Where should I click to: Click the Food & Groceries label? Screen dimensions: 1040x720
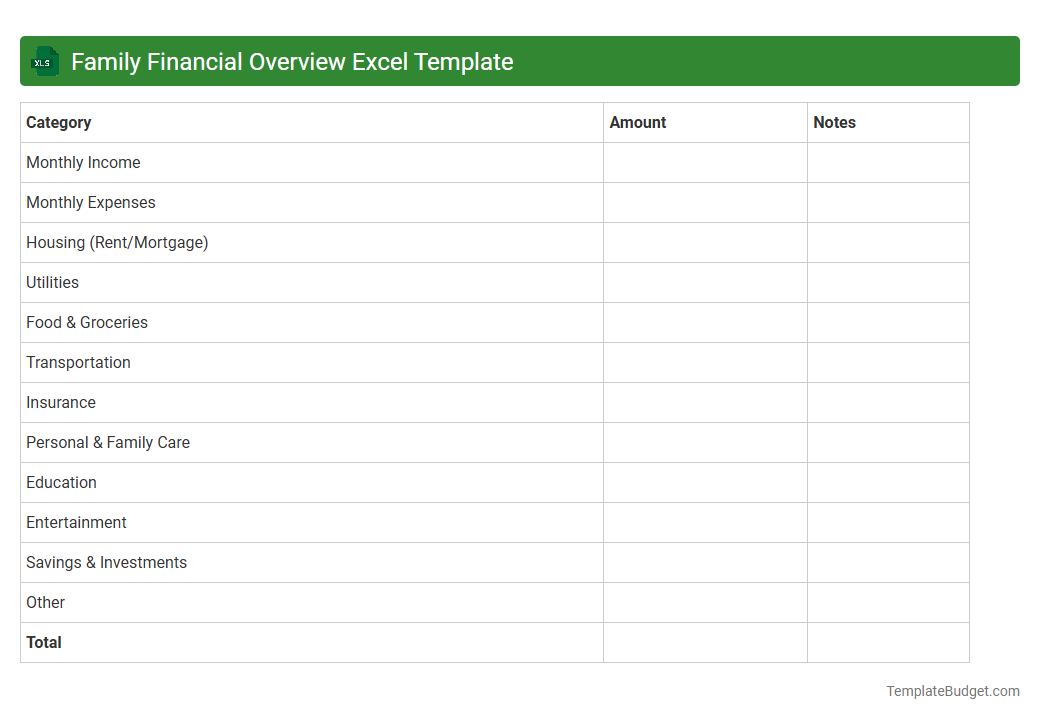pyautogui.click(x=86, y=322)
